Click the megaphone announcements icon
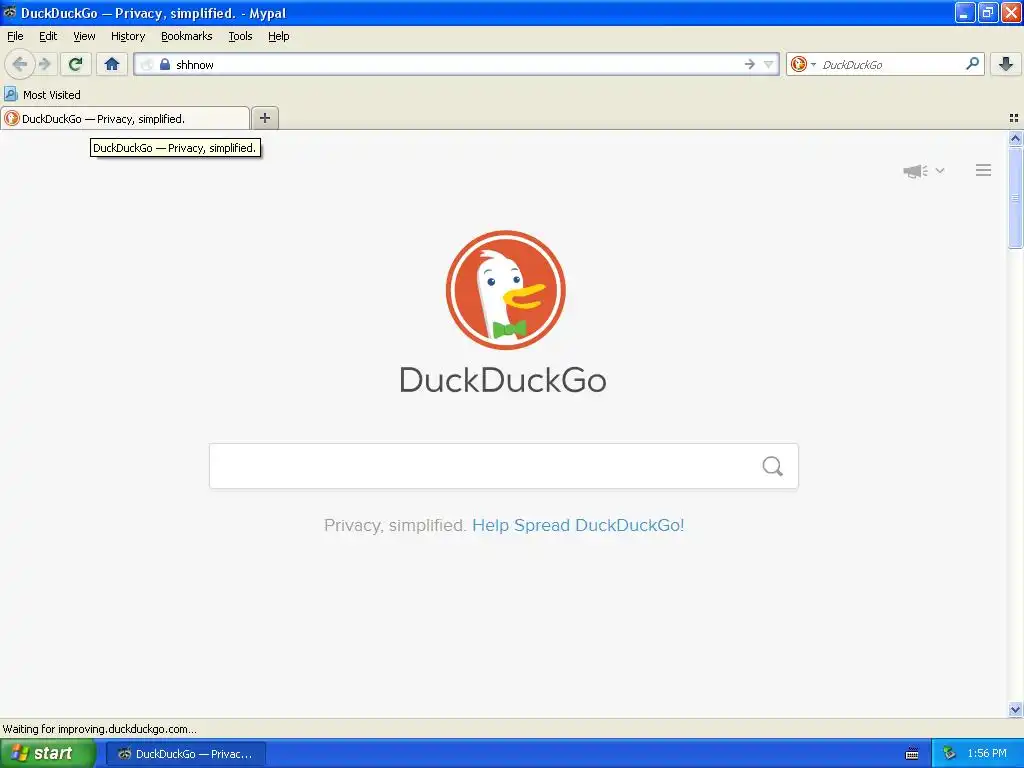1024x768 pixels. 916,171
